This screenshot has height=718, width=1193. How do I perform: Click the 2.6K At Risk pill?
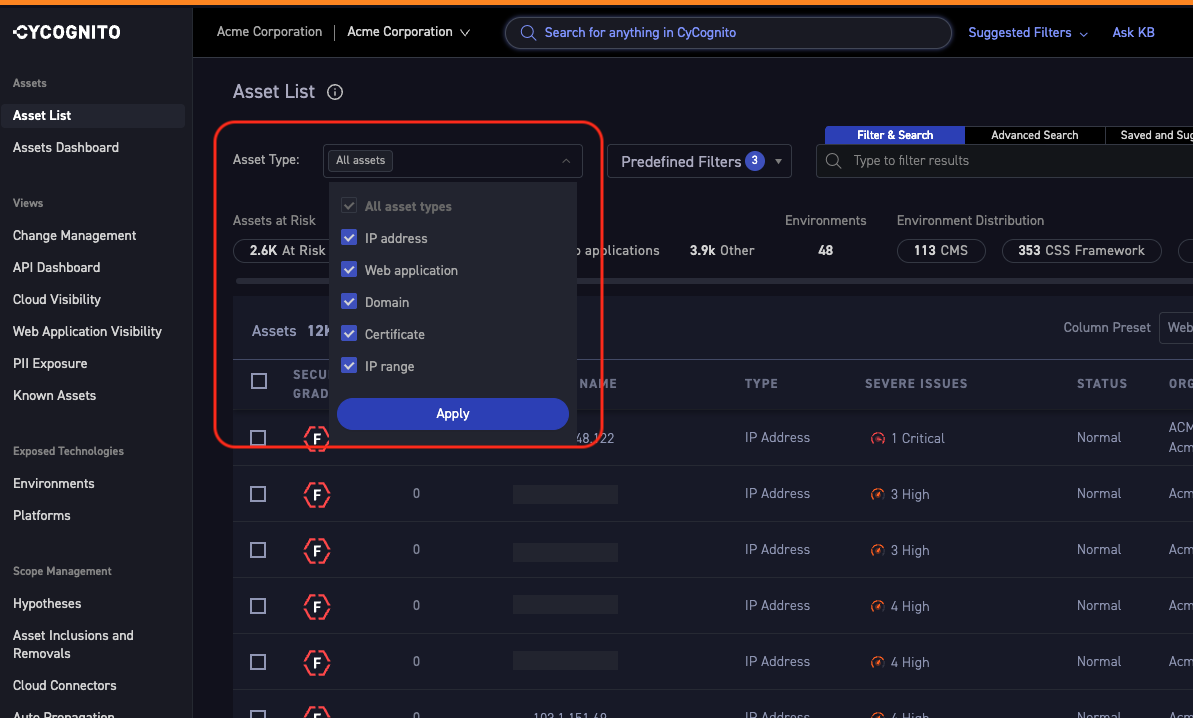click(282, 250)
